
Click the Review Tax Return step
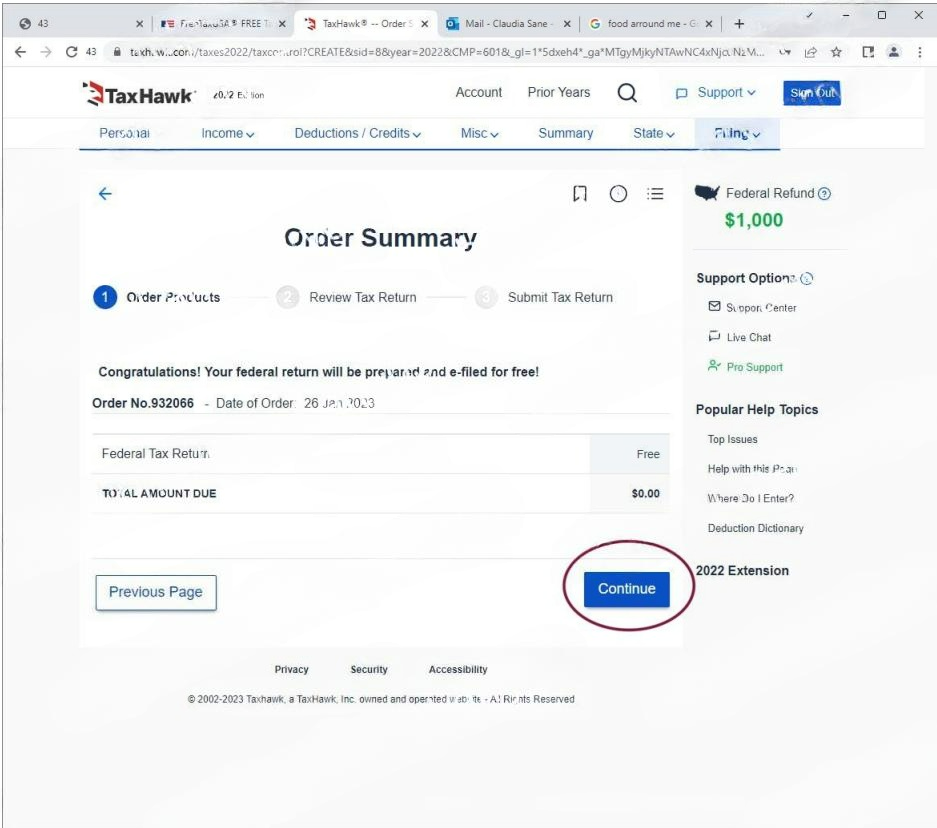pyautogui.click(x=347, y=297)
